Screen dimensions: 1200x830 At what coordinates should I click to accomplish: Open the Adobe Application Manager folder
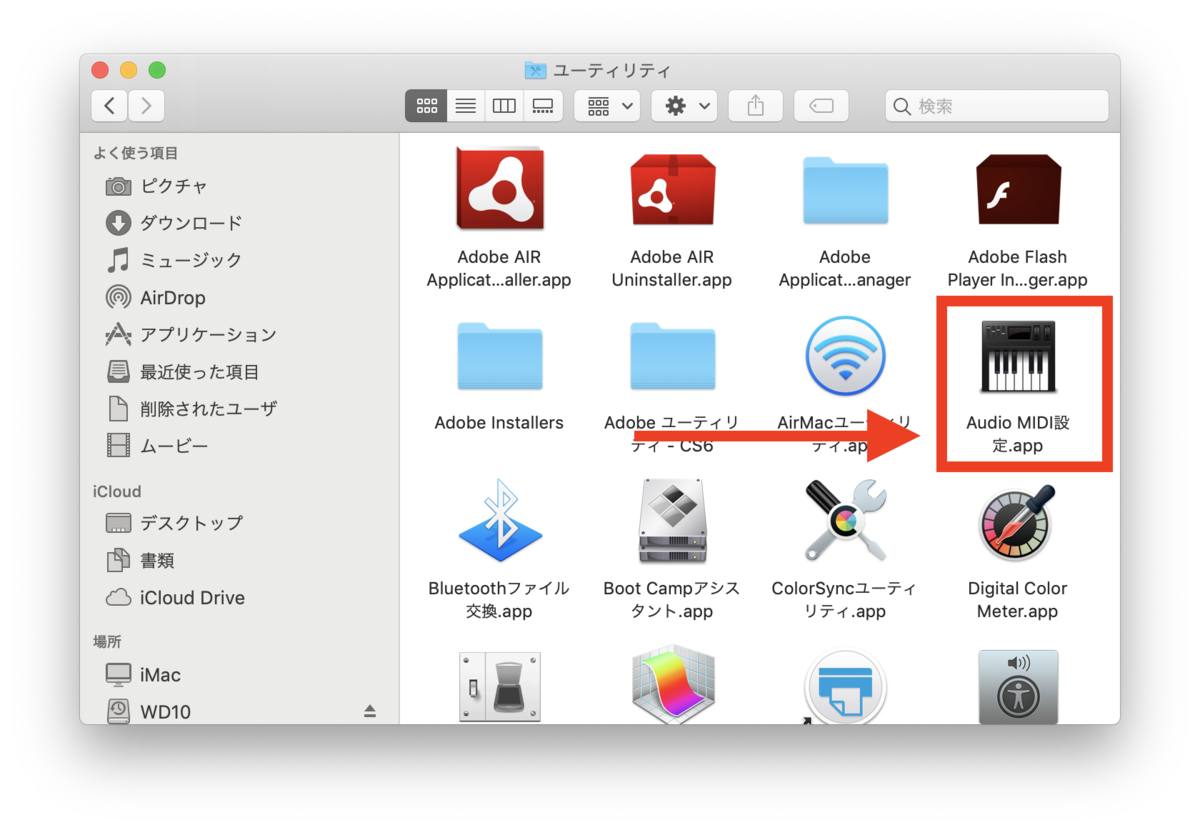click(845, 190)
